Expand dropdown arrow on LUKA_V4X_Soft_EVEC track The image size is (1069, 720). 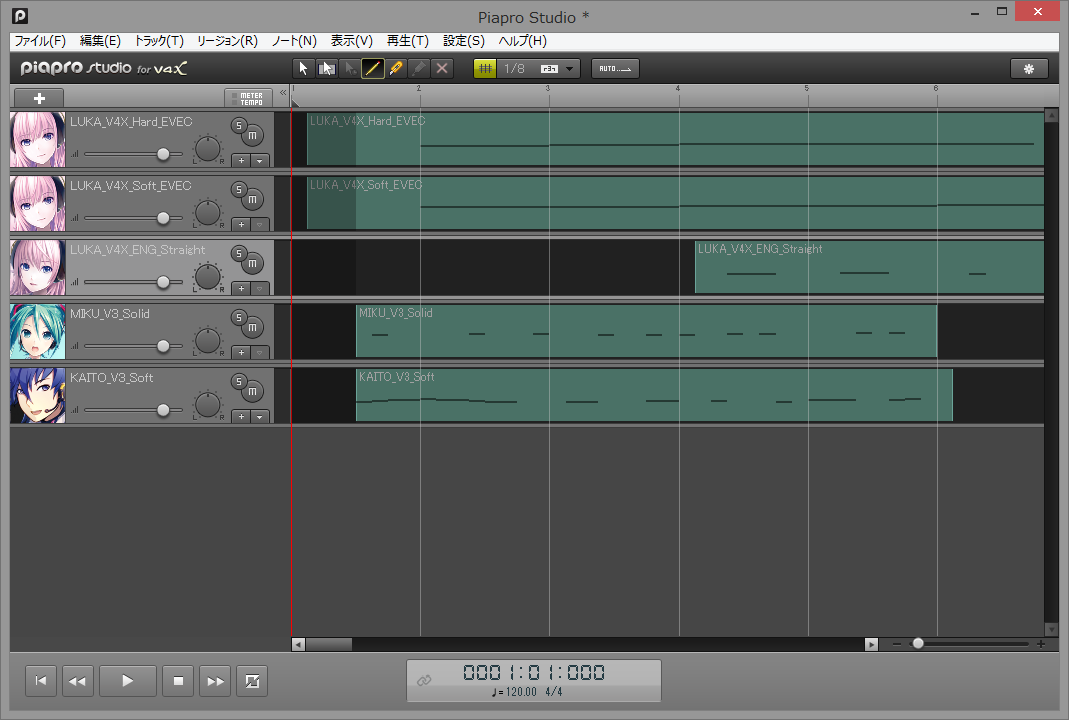tap(260, 225)
